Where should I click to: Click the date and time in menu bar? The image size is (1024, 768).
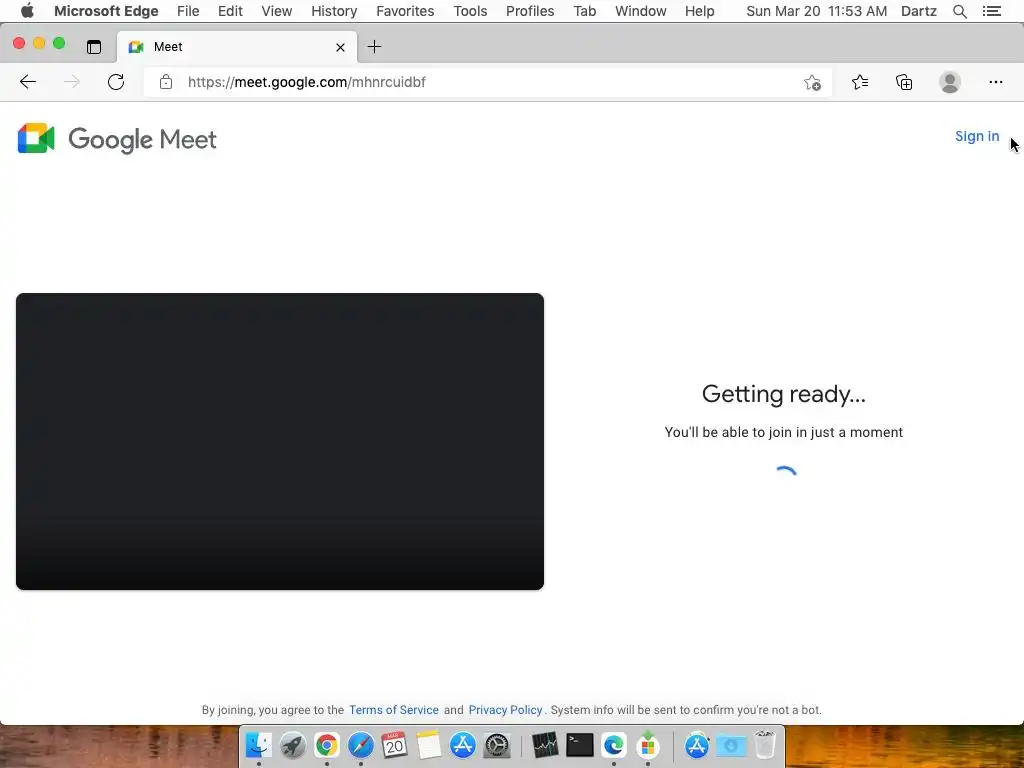[816, 11]
